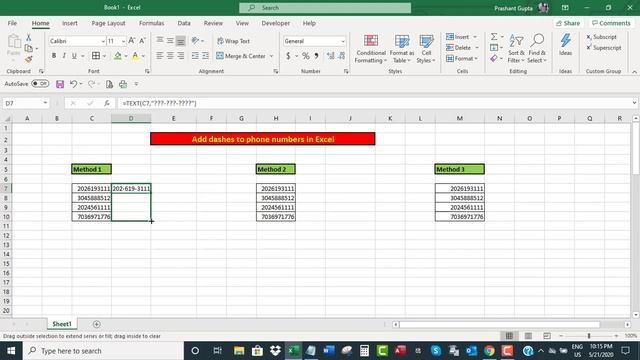This screenshot has height=360, width=640.
Task: Expand the formula bar chevron
Action: coord(634,103)
